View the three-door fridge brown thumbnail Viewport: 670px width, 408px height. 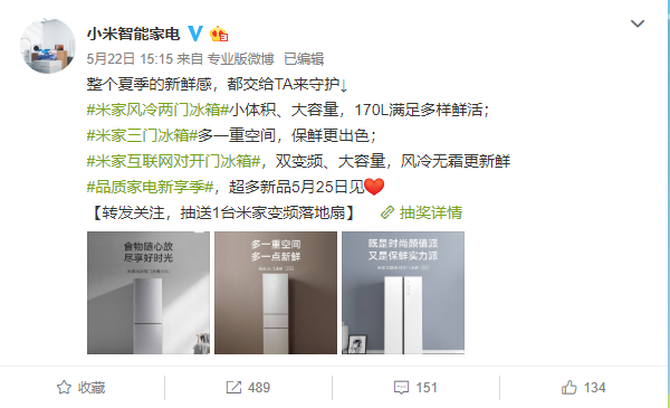click(276, 293)
